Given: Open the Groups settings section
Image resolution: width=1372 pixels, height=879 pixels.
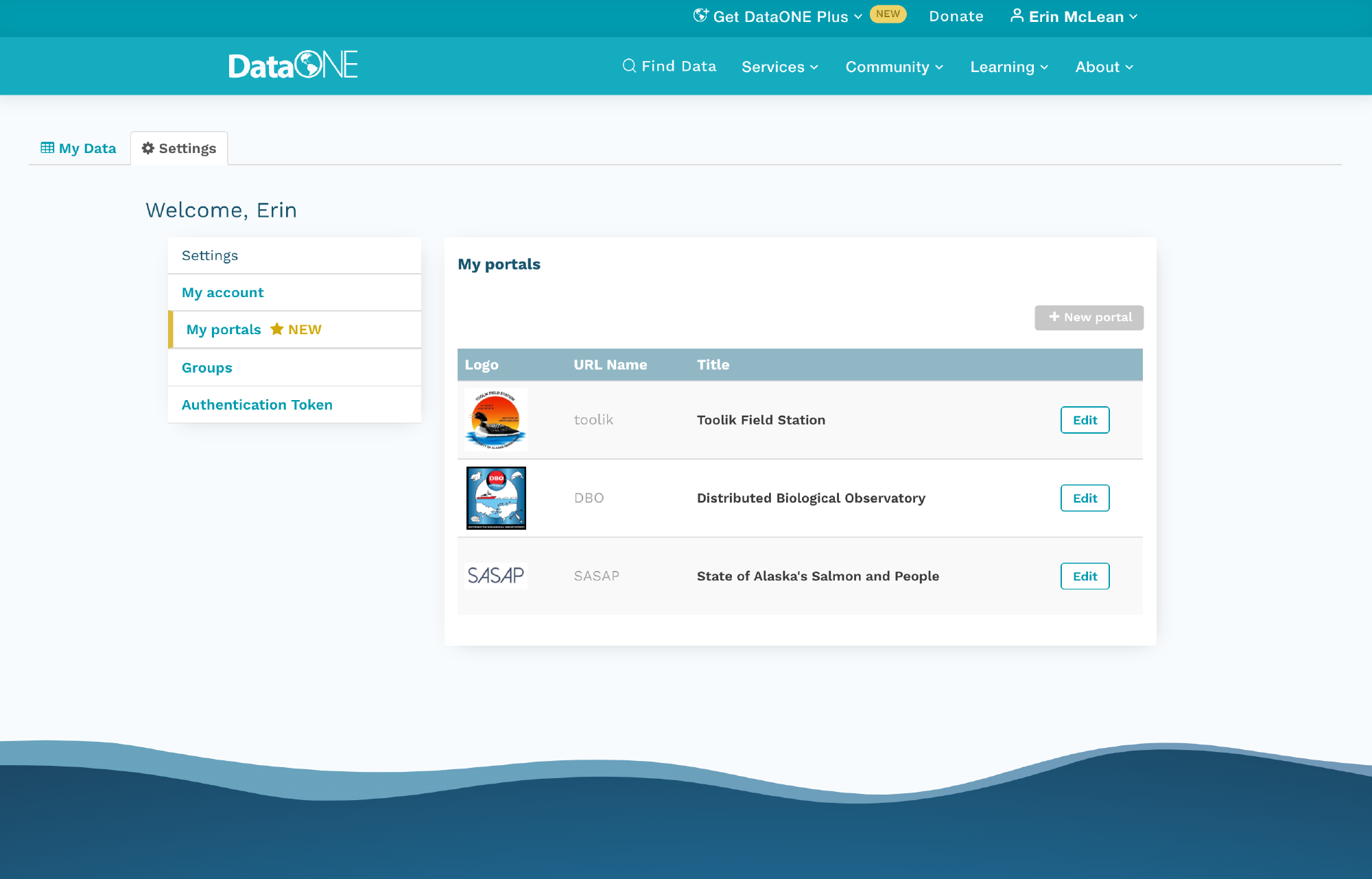Looking at the screenshot, I should 206,368.
